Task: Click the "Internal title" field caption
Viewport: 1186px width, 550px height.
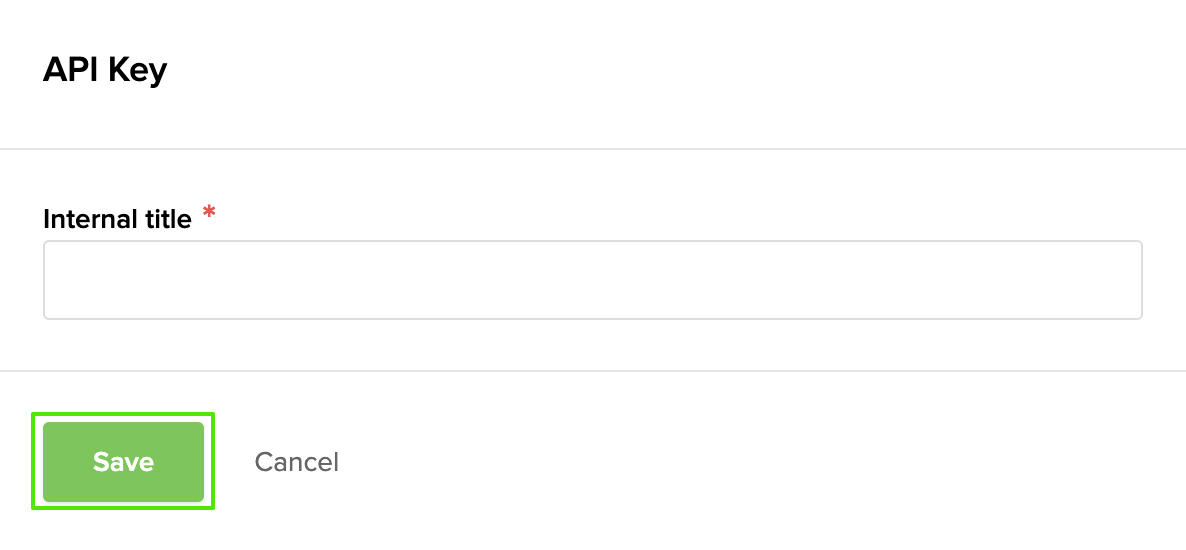Action: coord(117,219)
